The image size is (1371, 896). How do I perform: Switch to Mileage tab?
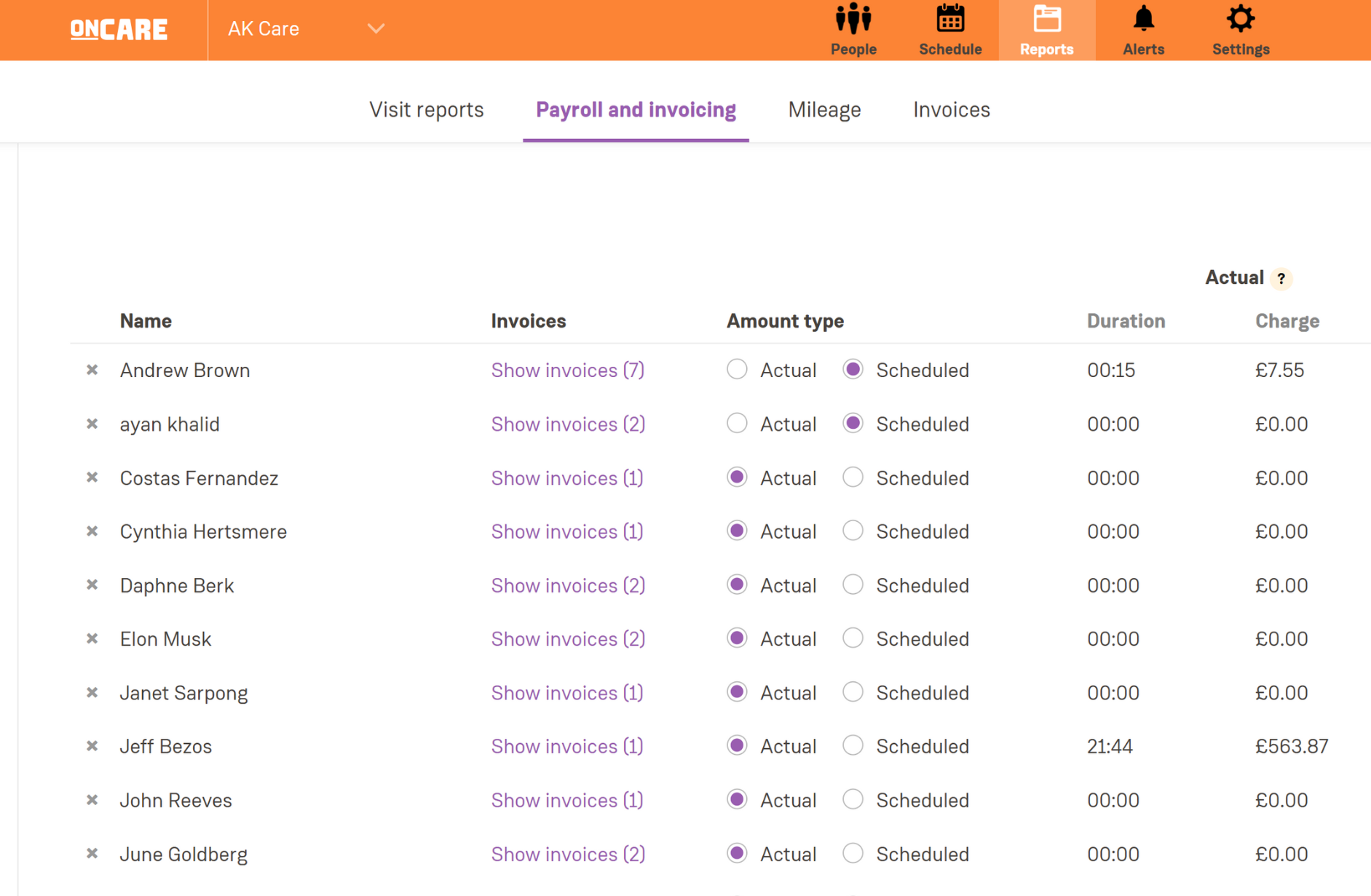824,110
